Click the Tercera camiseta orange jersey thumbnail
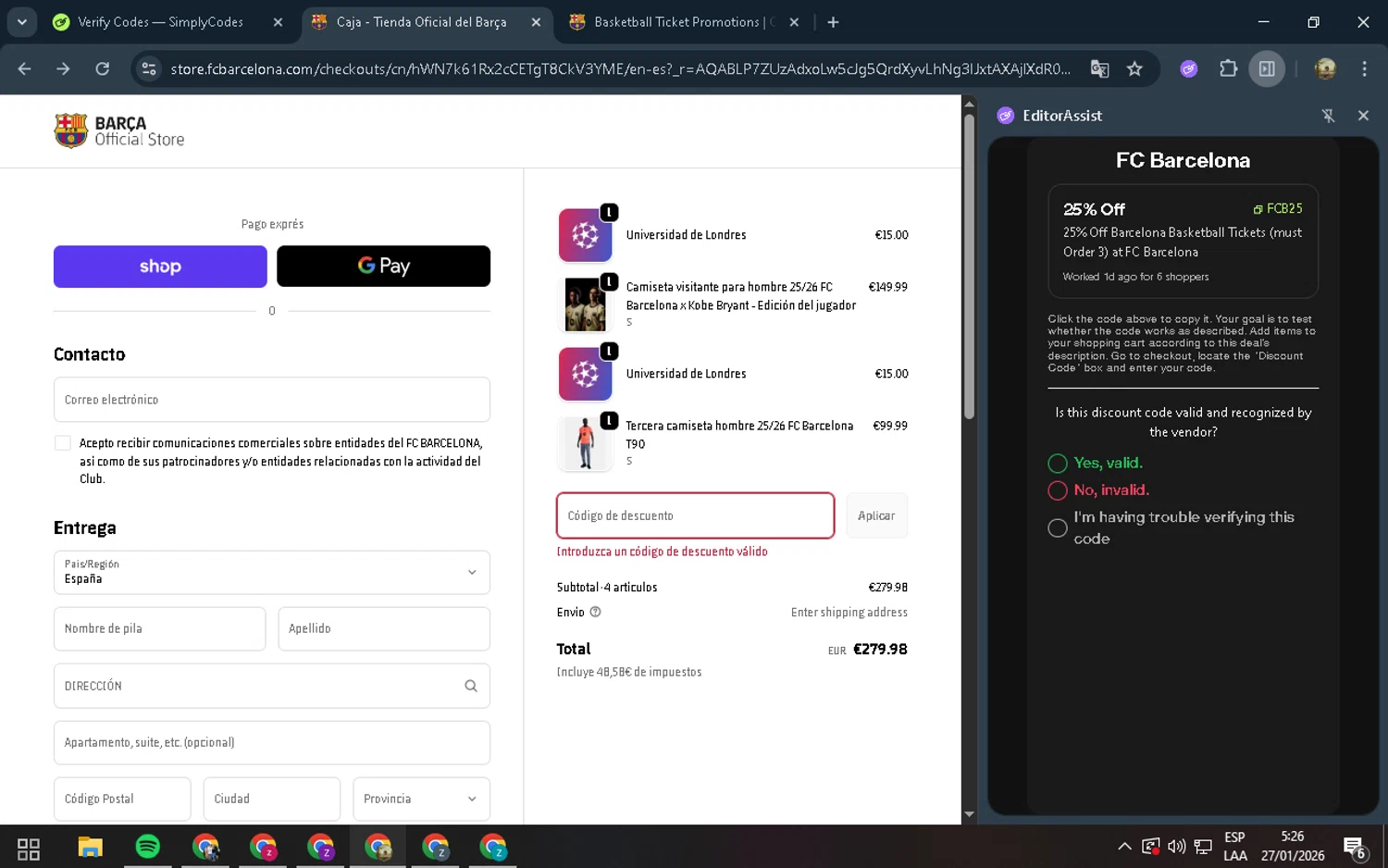 (586, 443)
